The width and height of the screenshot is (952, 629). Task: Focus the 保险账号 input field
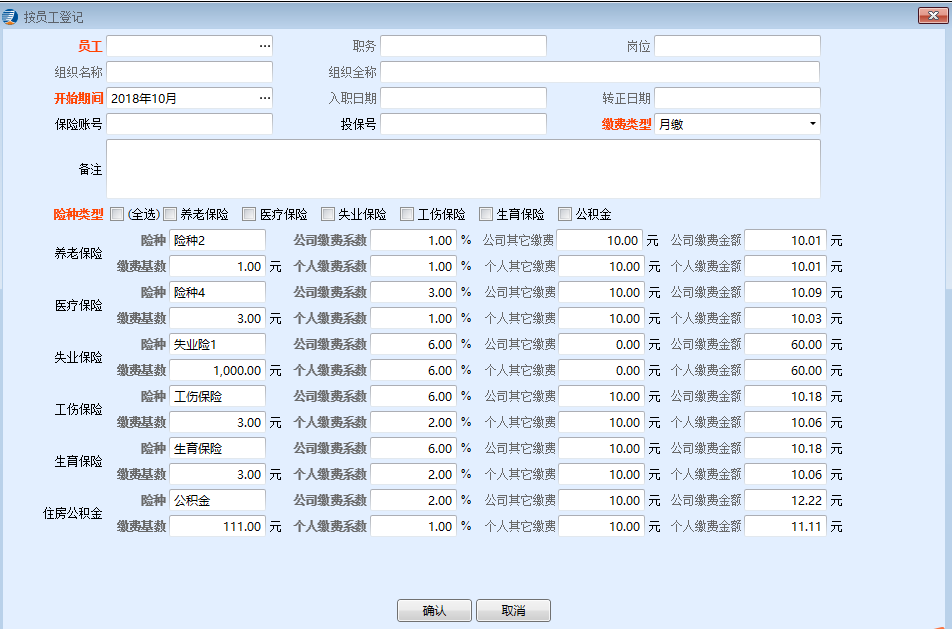[189, 124]
